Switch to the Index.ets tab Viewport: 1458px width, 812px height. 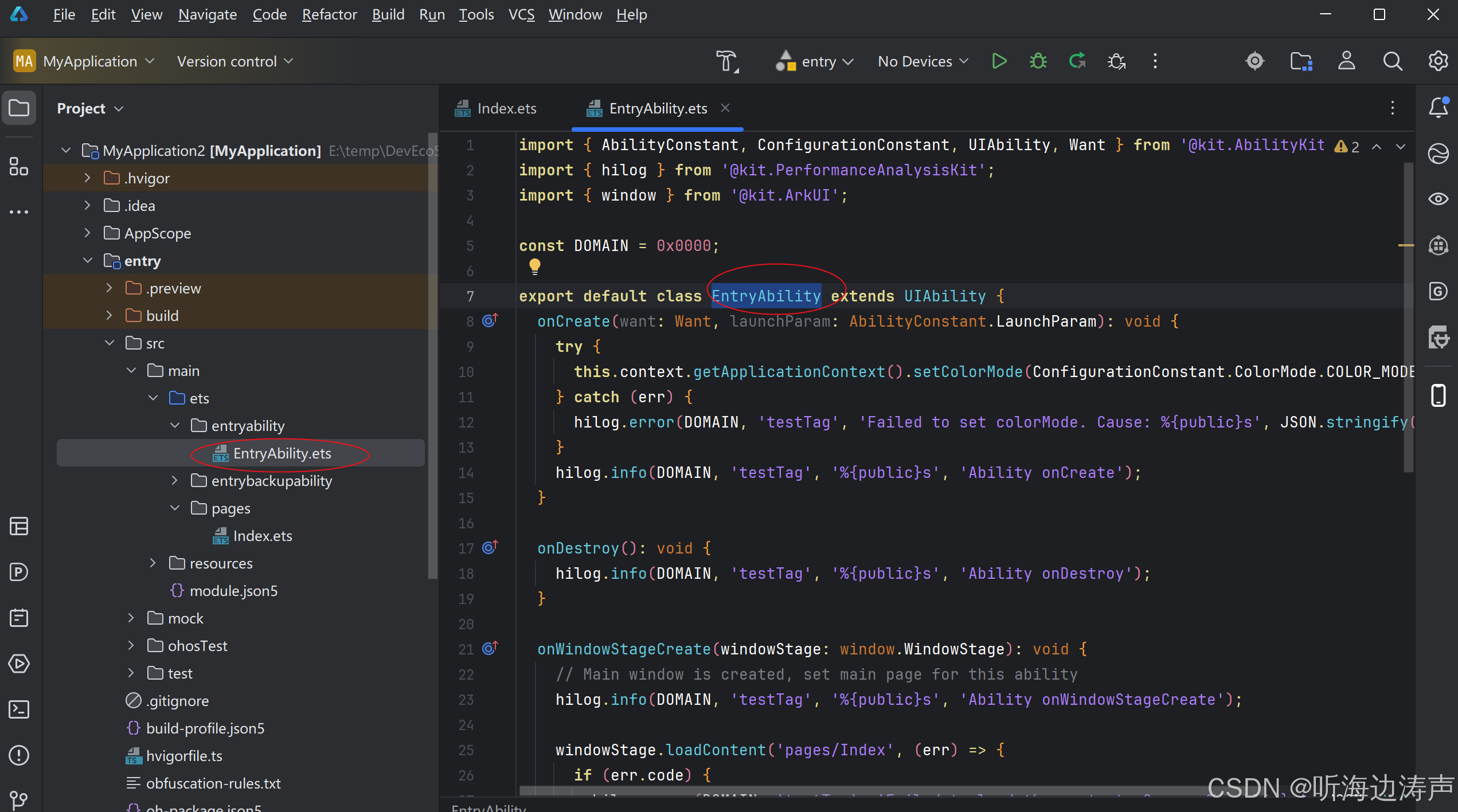tap(496, 108)
